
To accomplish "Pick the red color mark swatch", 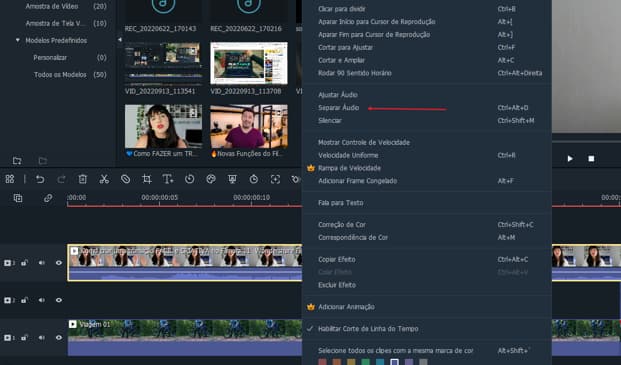I will pyautogui.click(x=322, y=362).
